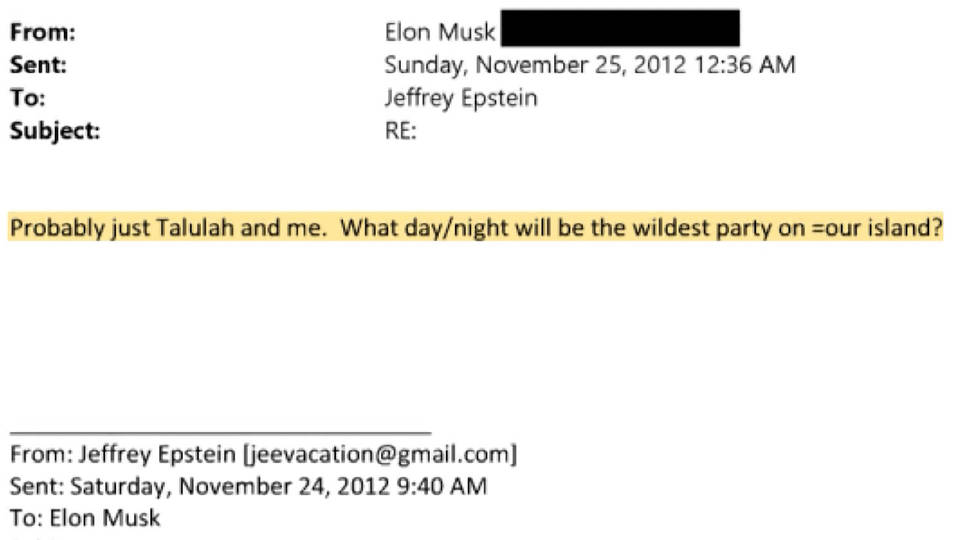Click the quoted Saturday, November 24 sent line
Screen dimensions: 960x540
coord(249,487)
